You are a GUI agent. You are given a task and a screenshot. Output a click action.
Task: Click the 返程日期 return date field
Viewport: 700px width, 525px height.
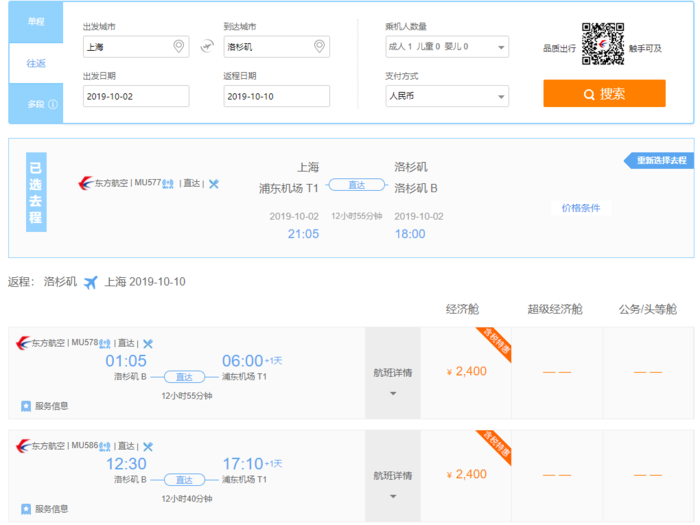[x=276, y=96]
